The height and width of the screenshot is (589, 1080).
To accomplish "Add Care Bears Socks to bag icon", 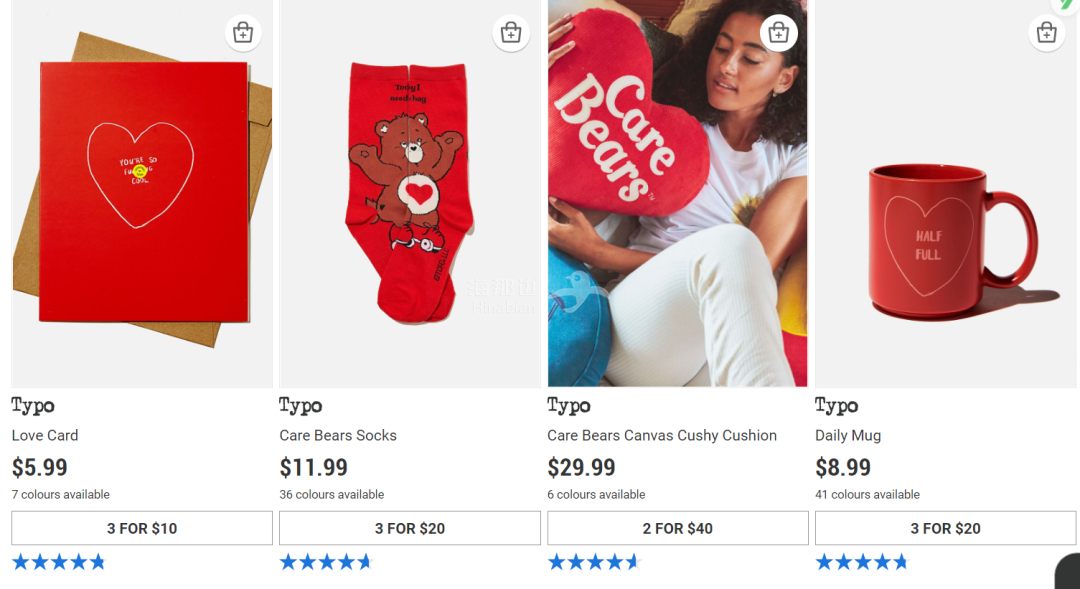I will (x=511, y=33).
